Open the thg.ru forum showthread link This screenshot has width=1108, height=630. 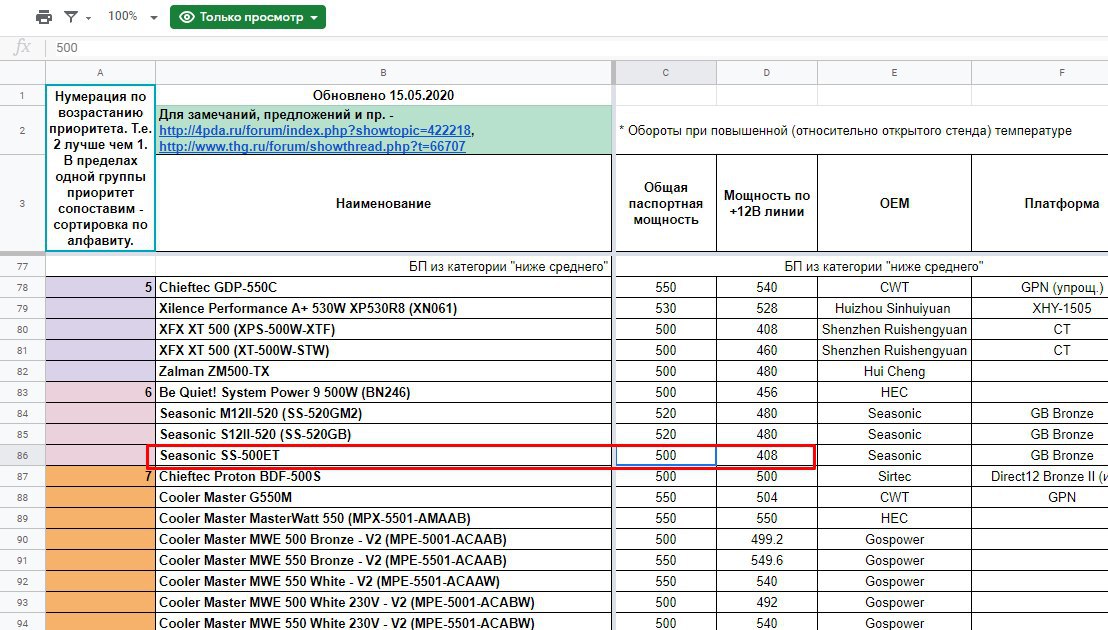[x=312, y=146]
